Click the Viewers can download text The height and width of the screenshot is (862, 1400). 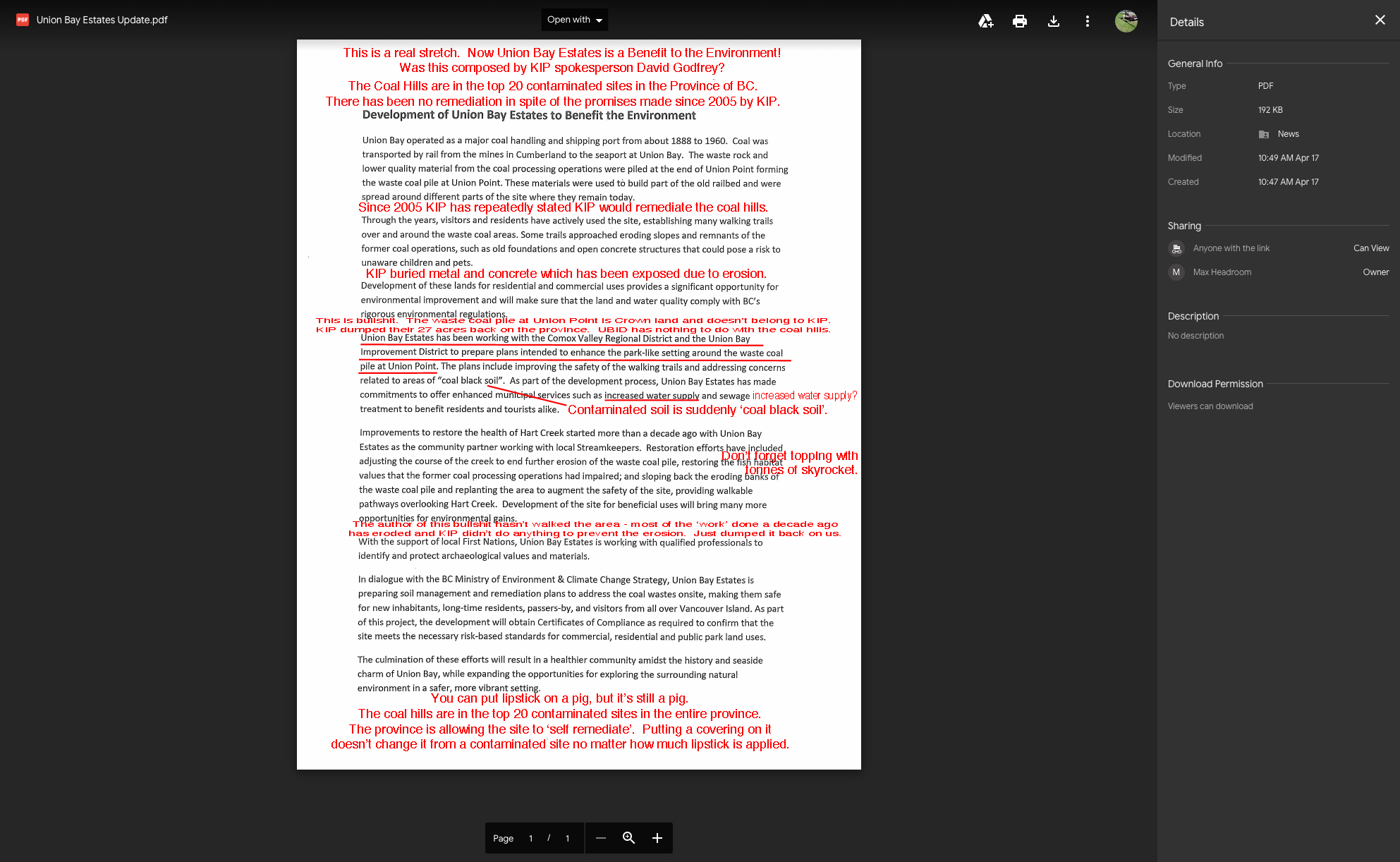tap(1210, 406)
